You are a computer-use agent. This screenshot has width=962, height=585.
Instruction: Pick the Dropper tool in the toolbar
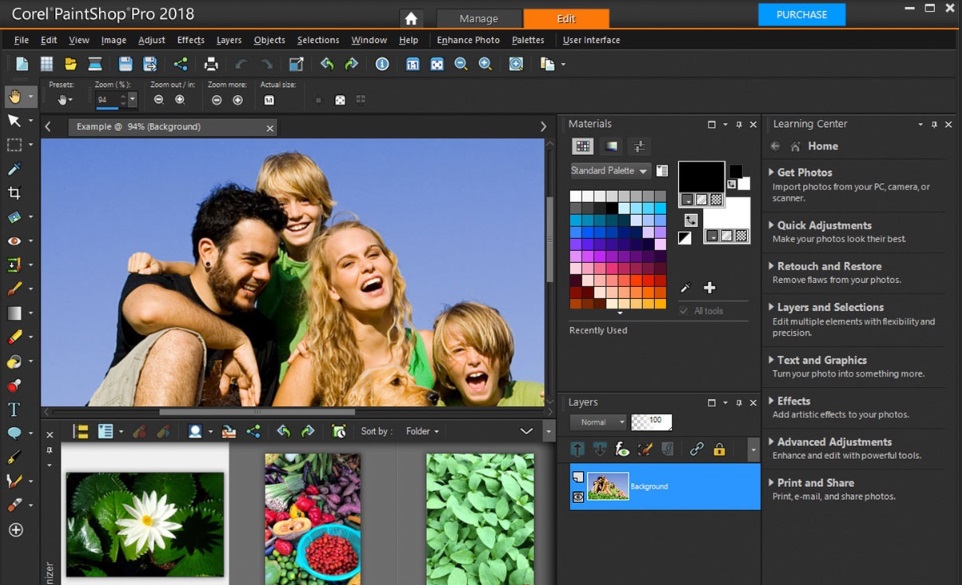click(x=14, y=169)
